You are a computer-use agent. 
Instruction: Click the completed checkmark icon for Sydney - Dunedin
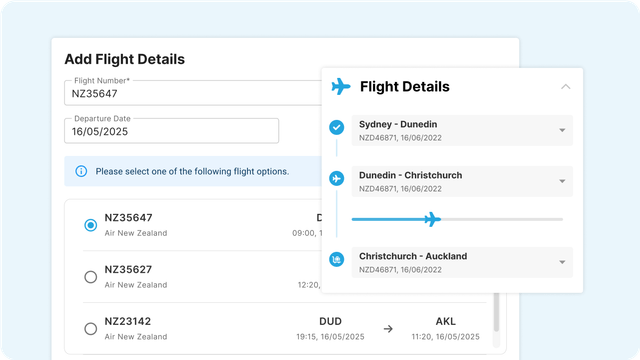(337, 127)
